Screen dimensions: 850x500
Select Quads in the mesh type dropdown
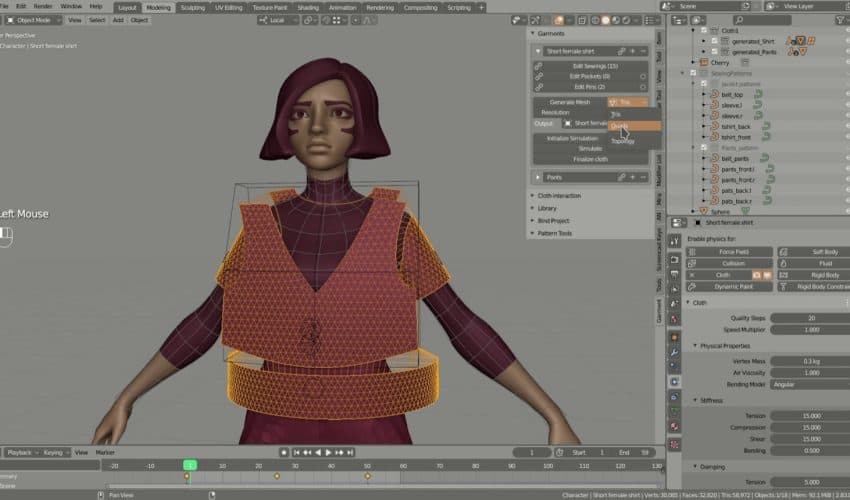[x=622, y=126]
